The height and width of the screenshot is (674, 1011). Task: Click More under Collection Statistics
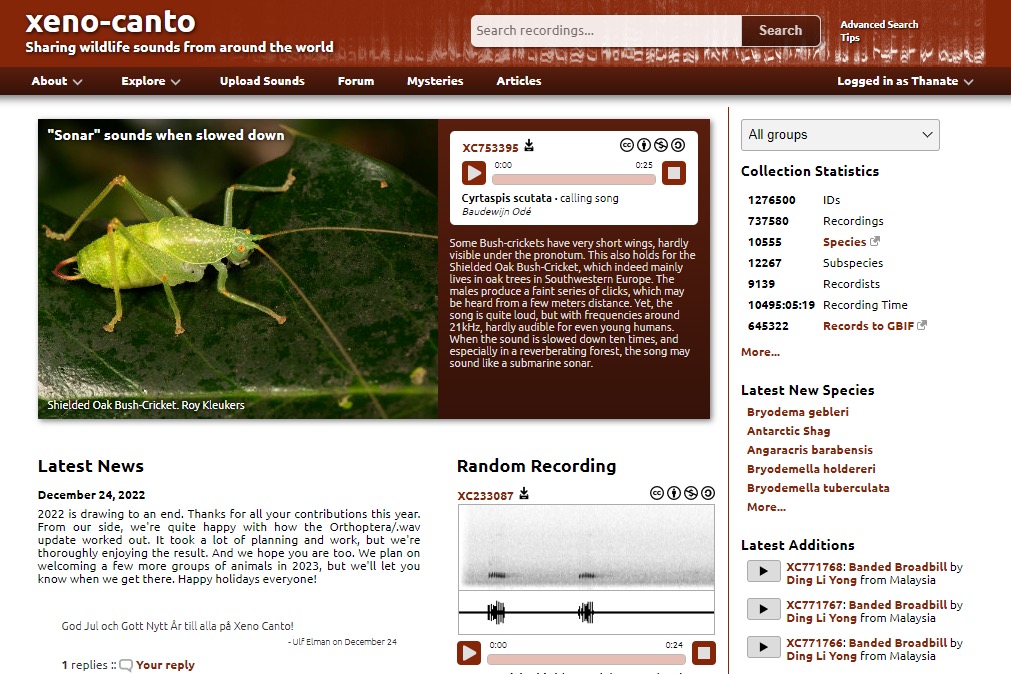pos(760,352)
